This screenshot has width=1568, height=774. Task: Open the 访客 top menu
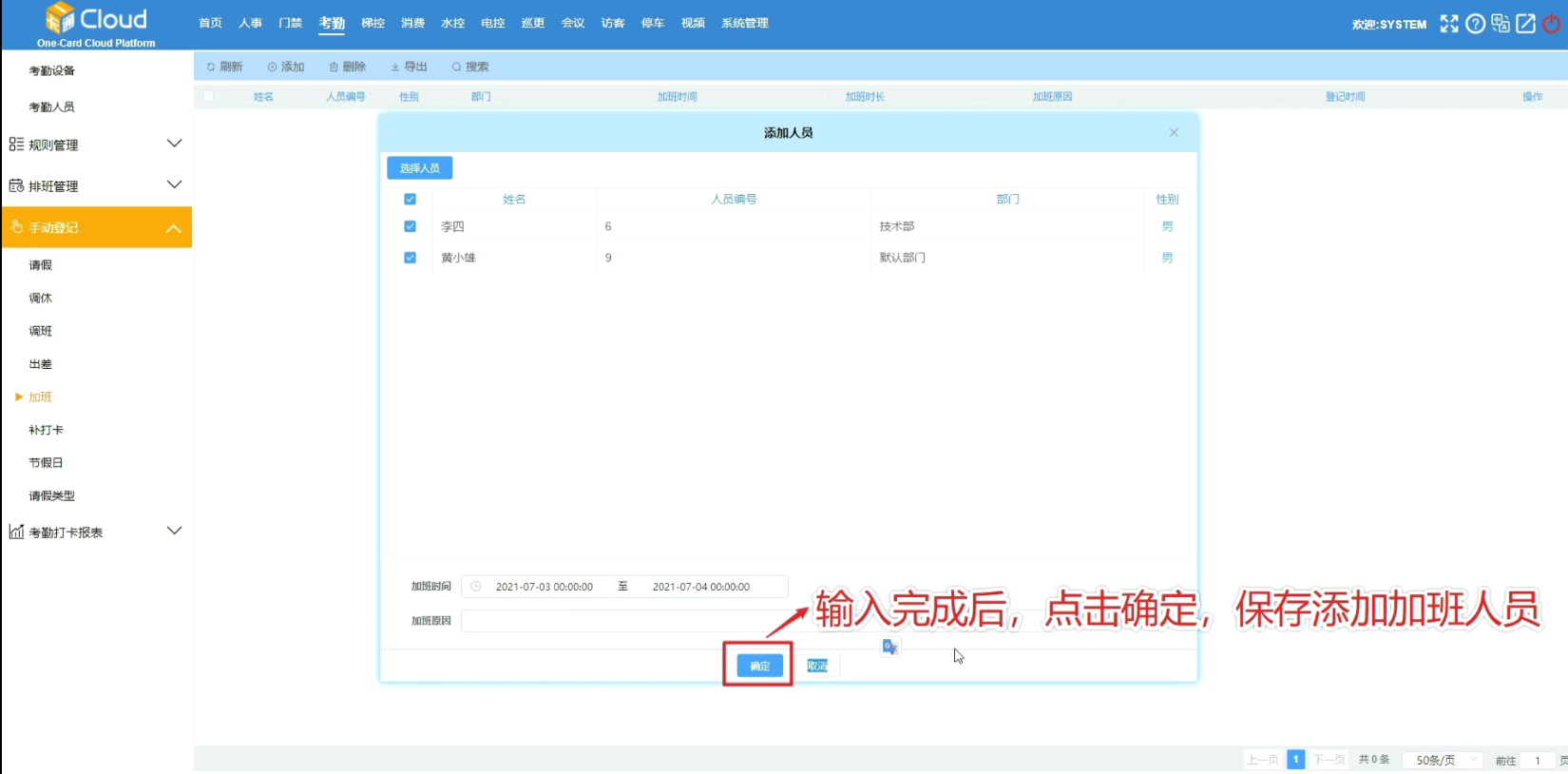tap(612, 23)
